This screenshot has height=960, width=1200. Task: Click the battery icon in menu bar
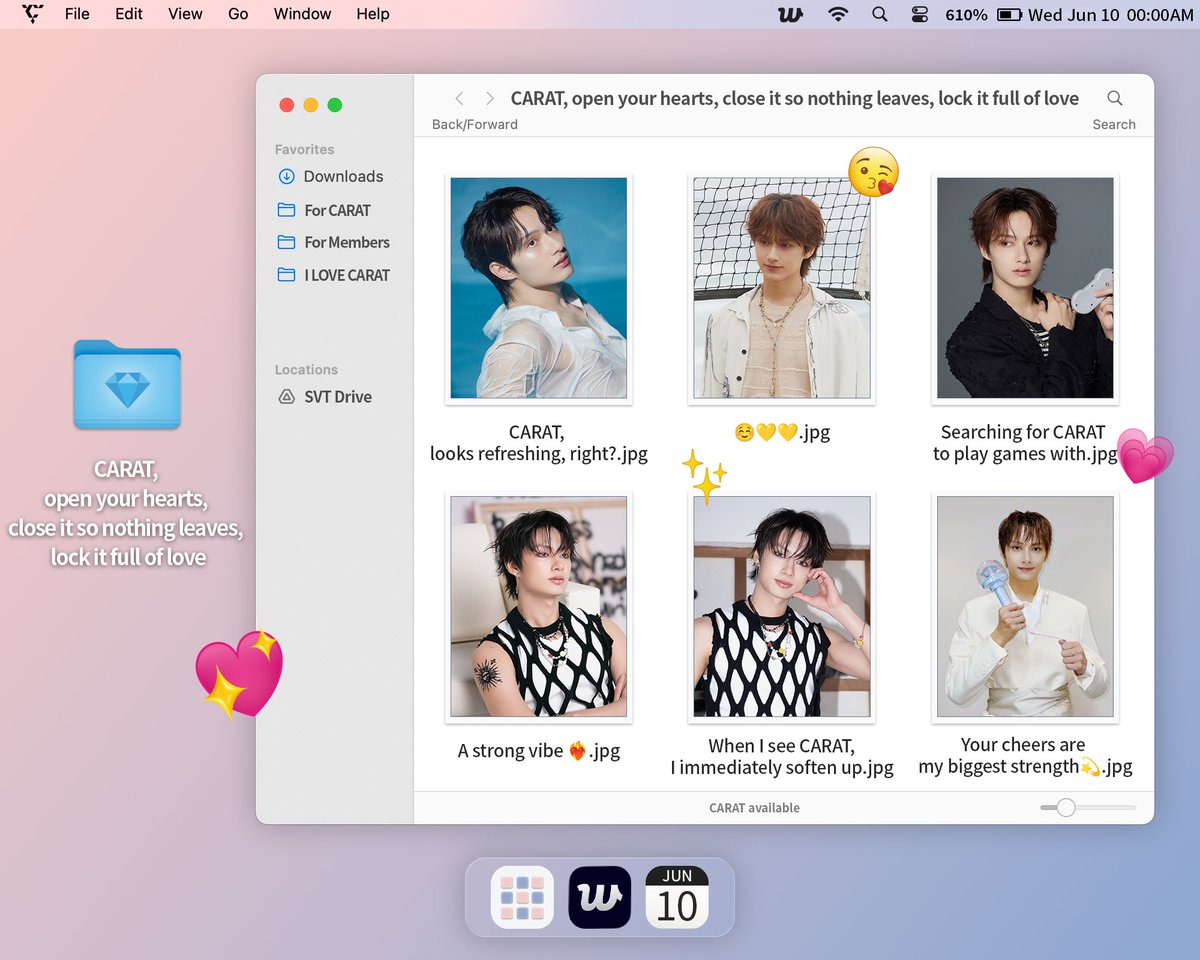pos(1009,14)
